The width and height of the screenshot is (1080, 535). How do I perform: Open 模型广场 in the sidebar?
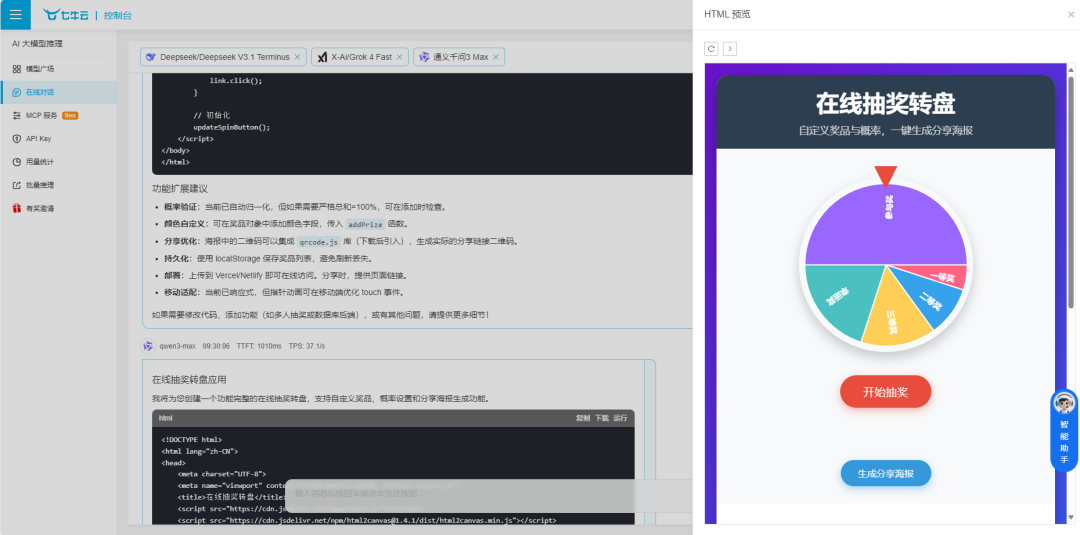pos(40,69)
